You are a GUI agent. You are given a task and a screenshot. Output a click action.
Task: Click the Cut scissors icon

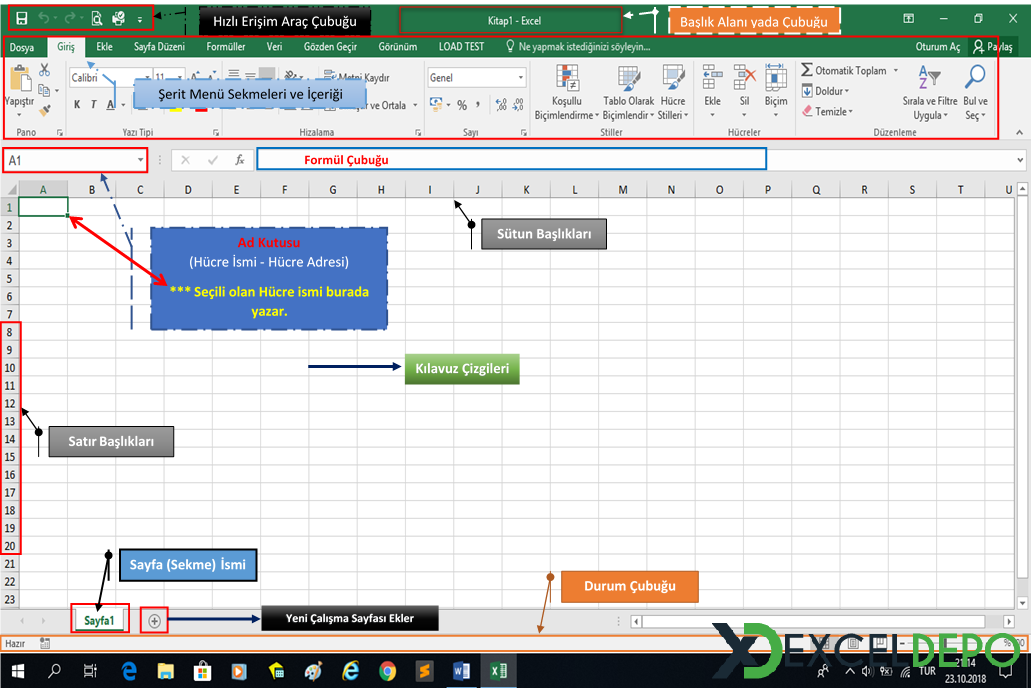pyautogui.click(x=45, y=70)
